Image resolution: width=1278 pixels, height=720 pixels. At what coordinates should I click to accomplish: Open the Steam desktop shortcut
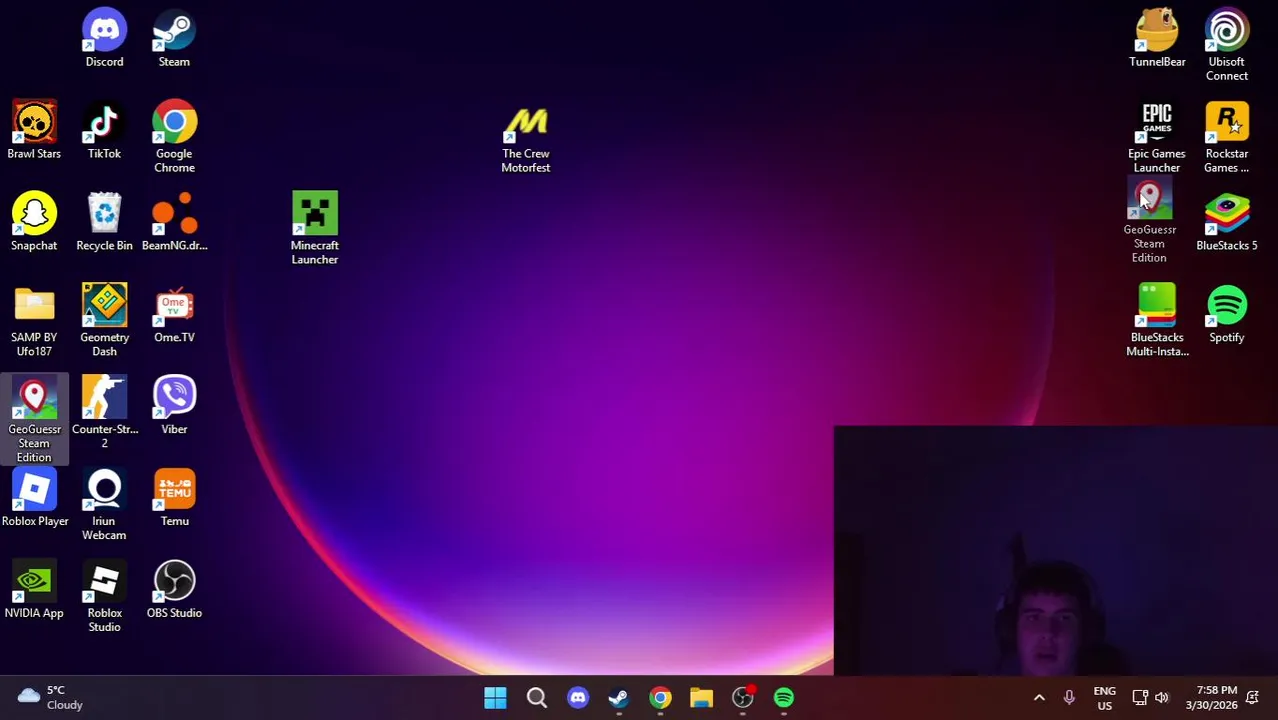click(x=174, y=38)
